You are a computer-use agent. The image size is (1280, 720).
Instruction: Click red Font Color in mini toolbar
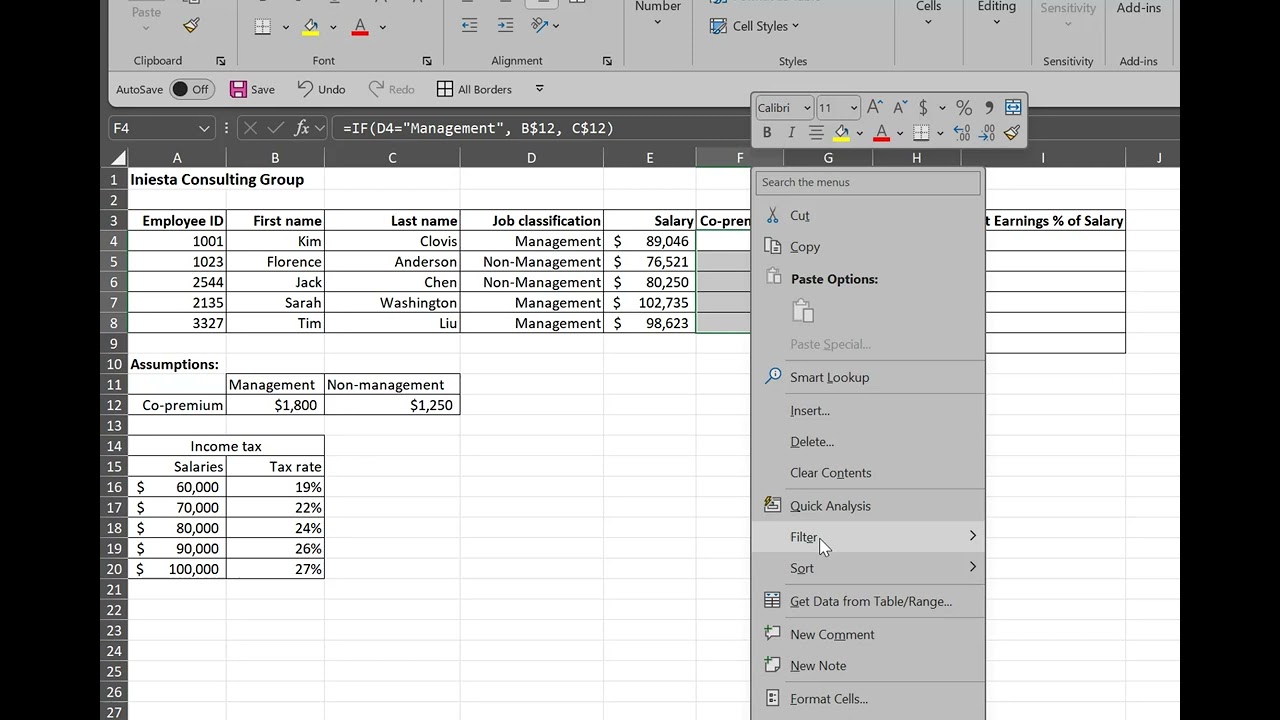click(x=881, y=133)
